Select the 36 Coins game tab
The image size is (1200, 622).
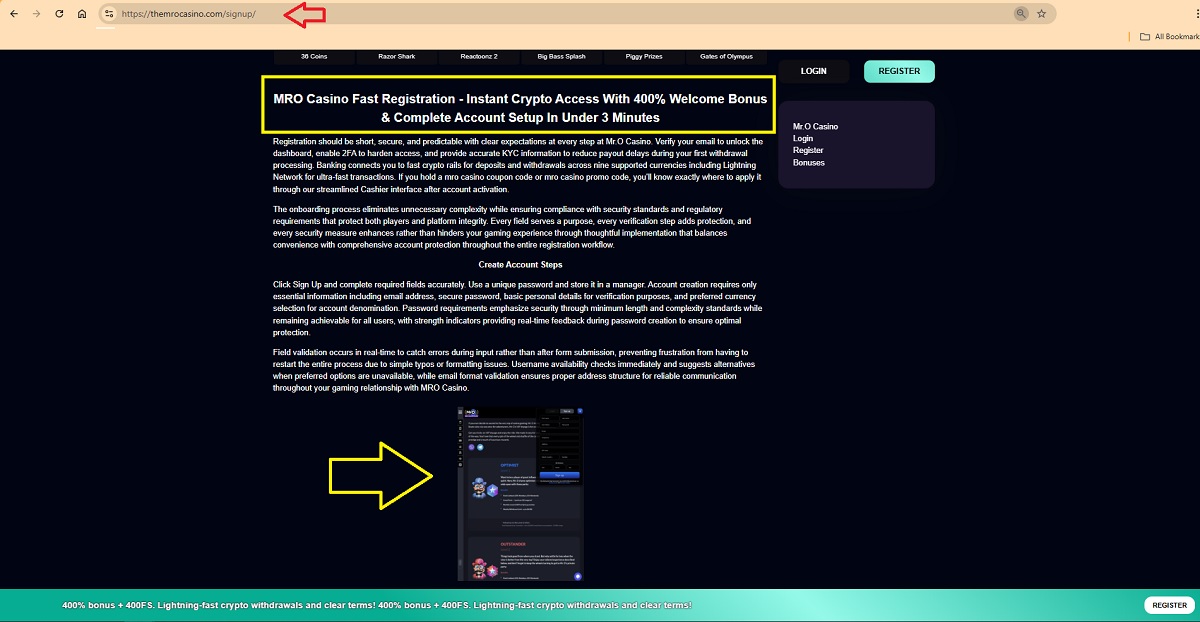[314, 57]
